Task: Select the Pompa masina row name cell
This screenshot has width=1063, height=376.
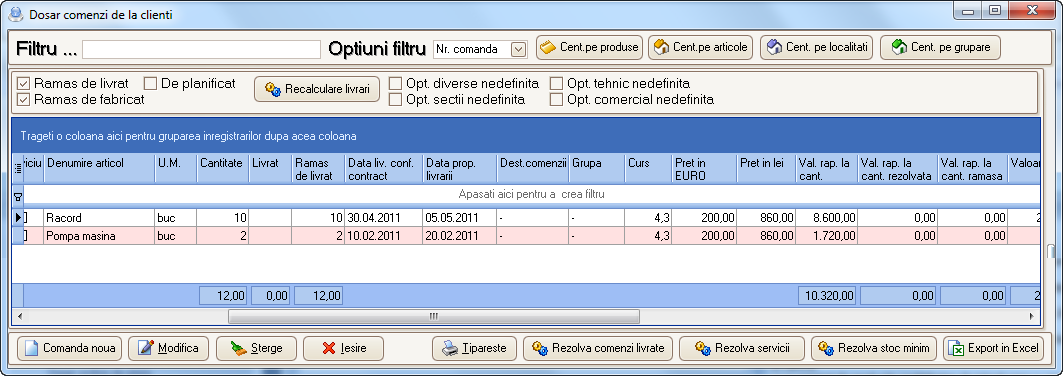Action: [100, 236]
